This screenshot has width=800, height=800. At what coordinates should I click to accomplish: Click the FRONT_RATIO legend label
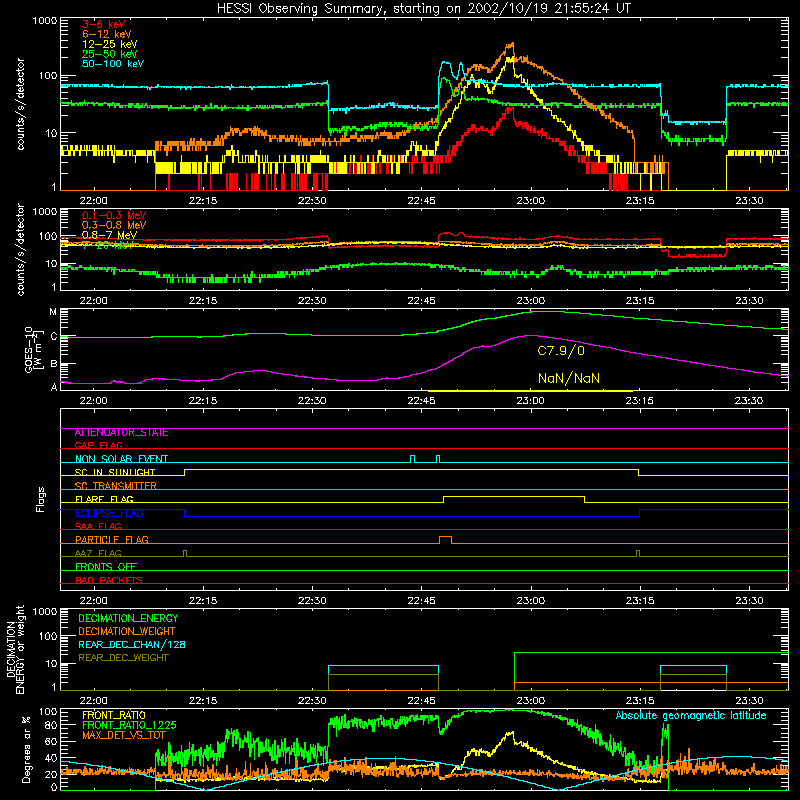(114, 715)
